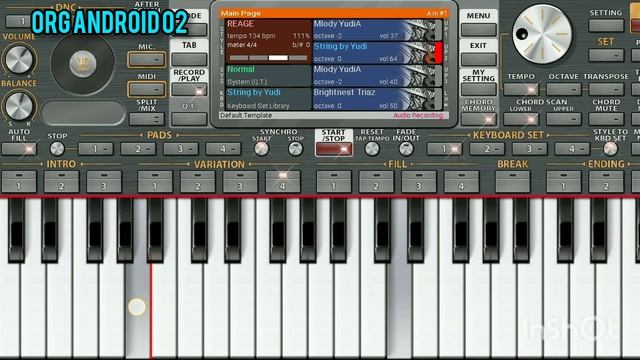Open MY SETTING button
Viewport: 640px width, 360px height.
click(478, 89)
